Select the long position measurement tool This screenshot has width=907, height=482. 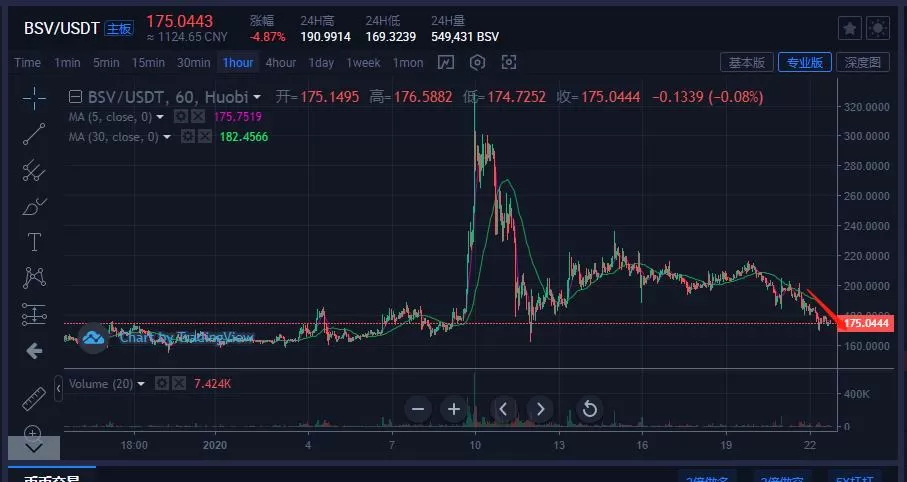click(x=34, y=314)
